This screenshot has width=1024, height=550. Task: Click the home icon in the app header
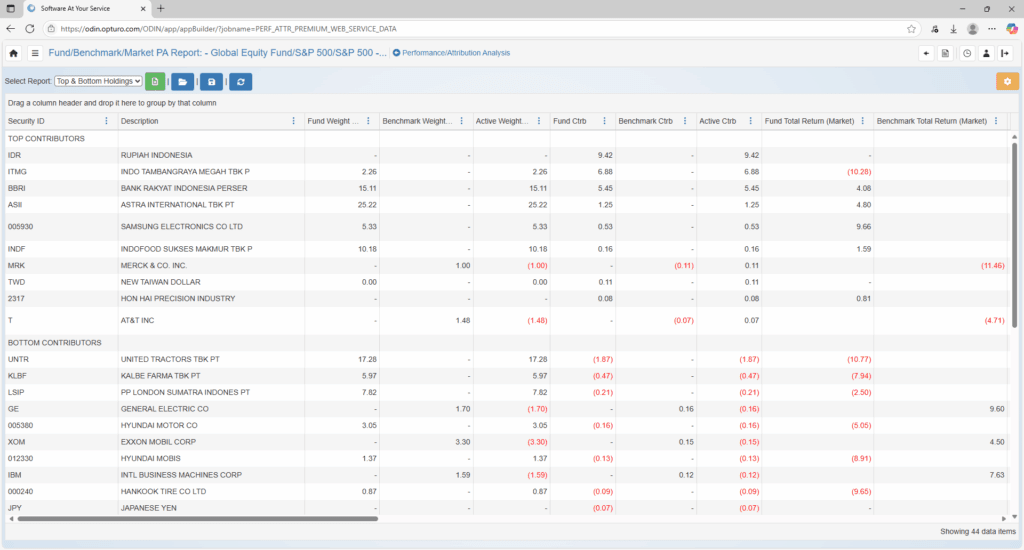pos(14,53)
